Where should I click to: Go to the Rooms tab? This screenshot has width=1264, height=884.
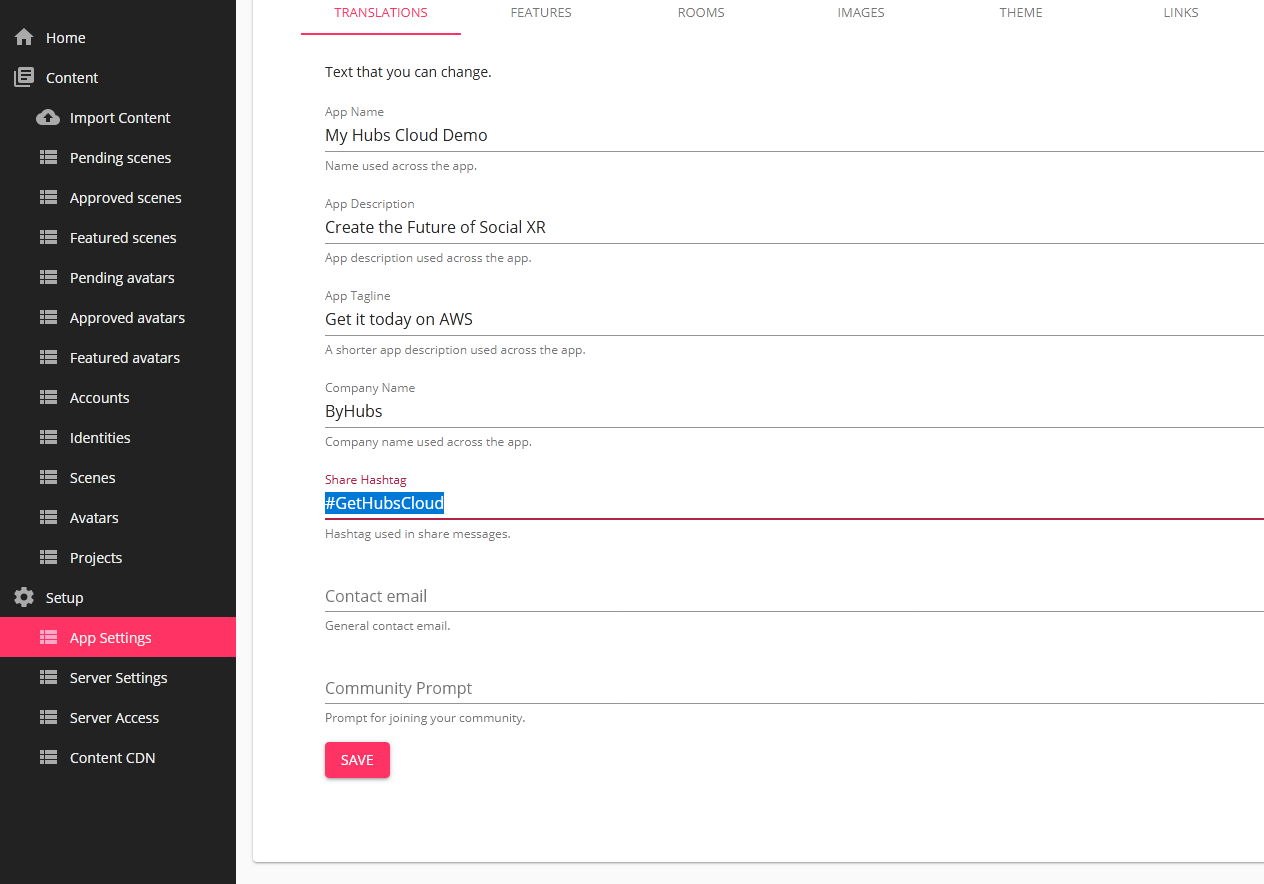(701, 13)
